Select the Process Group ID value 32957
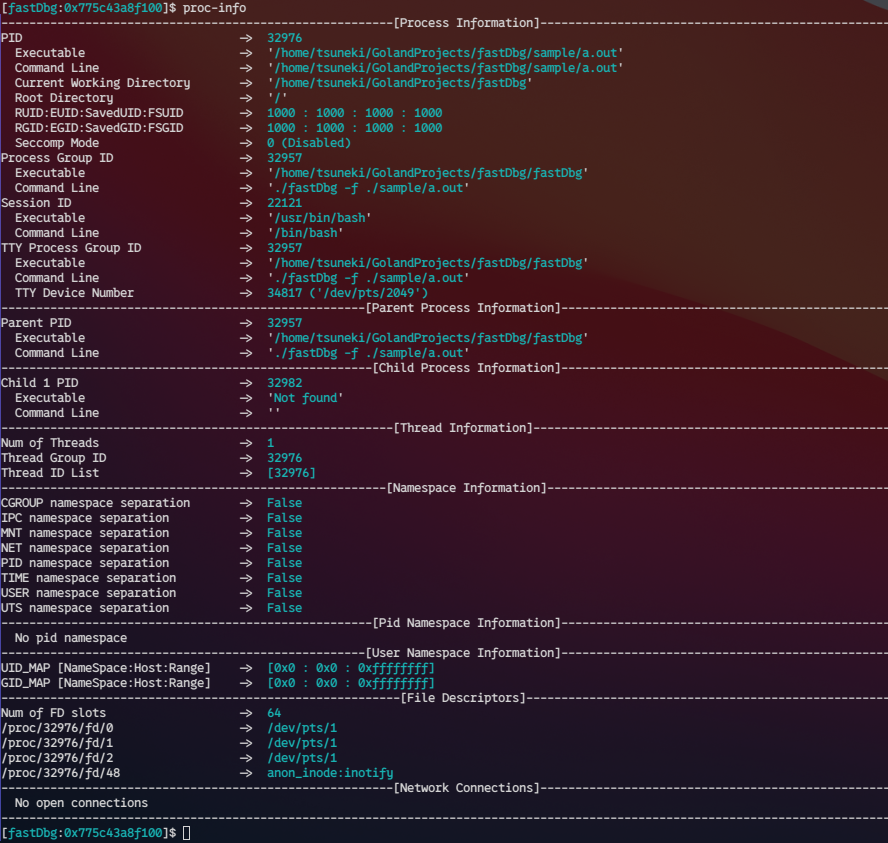The width and height of the screenshot is (888, 843). pos(284,158)
